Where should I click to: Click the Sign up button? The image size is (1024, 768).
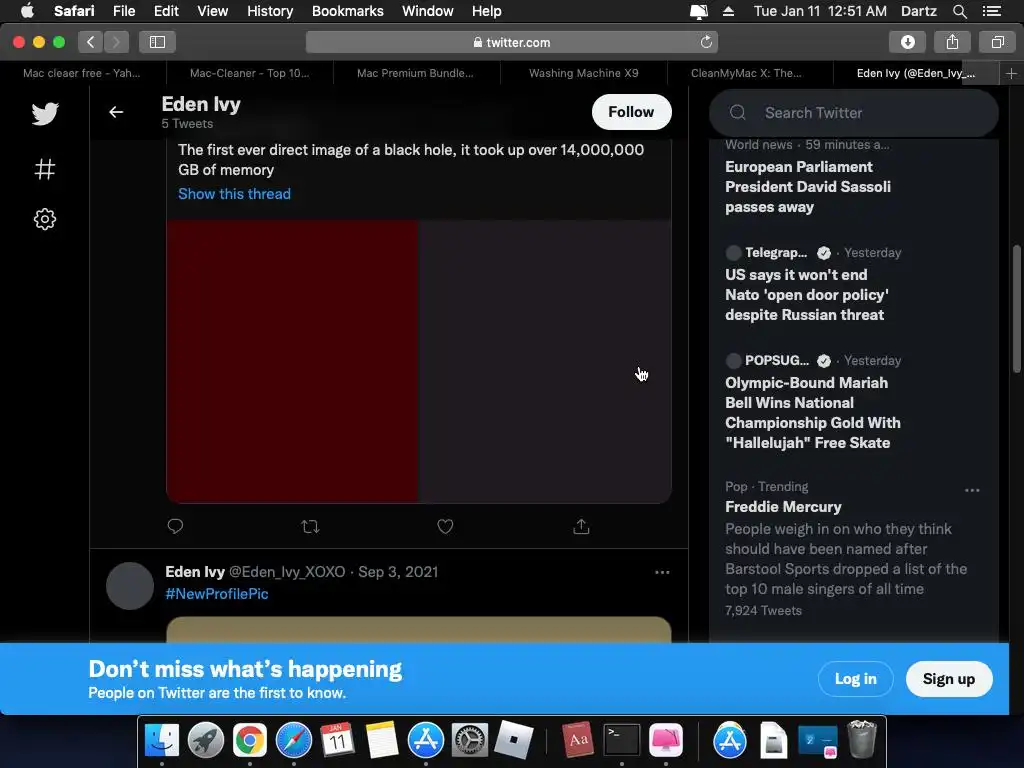949,679
